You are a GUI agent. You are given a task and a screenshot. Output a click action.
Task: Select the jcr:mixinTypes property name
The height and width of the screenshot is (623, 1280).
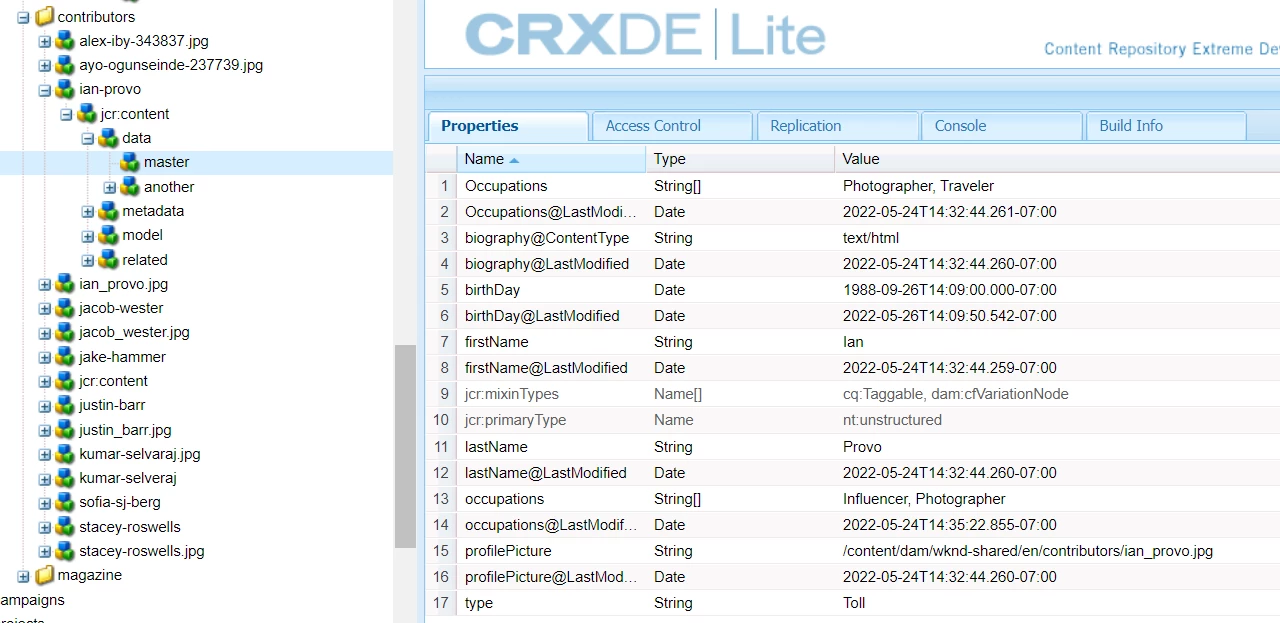[512, 394]
